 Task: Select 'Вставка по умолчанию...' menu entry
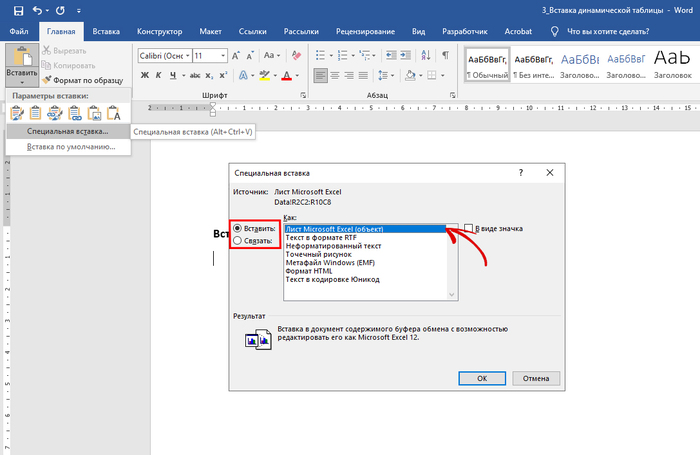point(68,146)
